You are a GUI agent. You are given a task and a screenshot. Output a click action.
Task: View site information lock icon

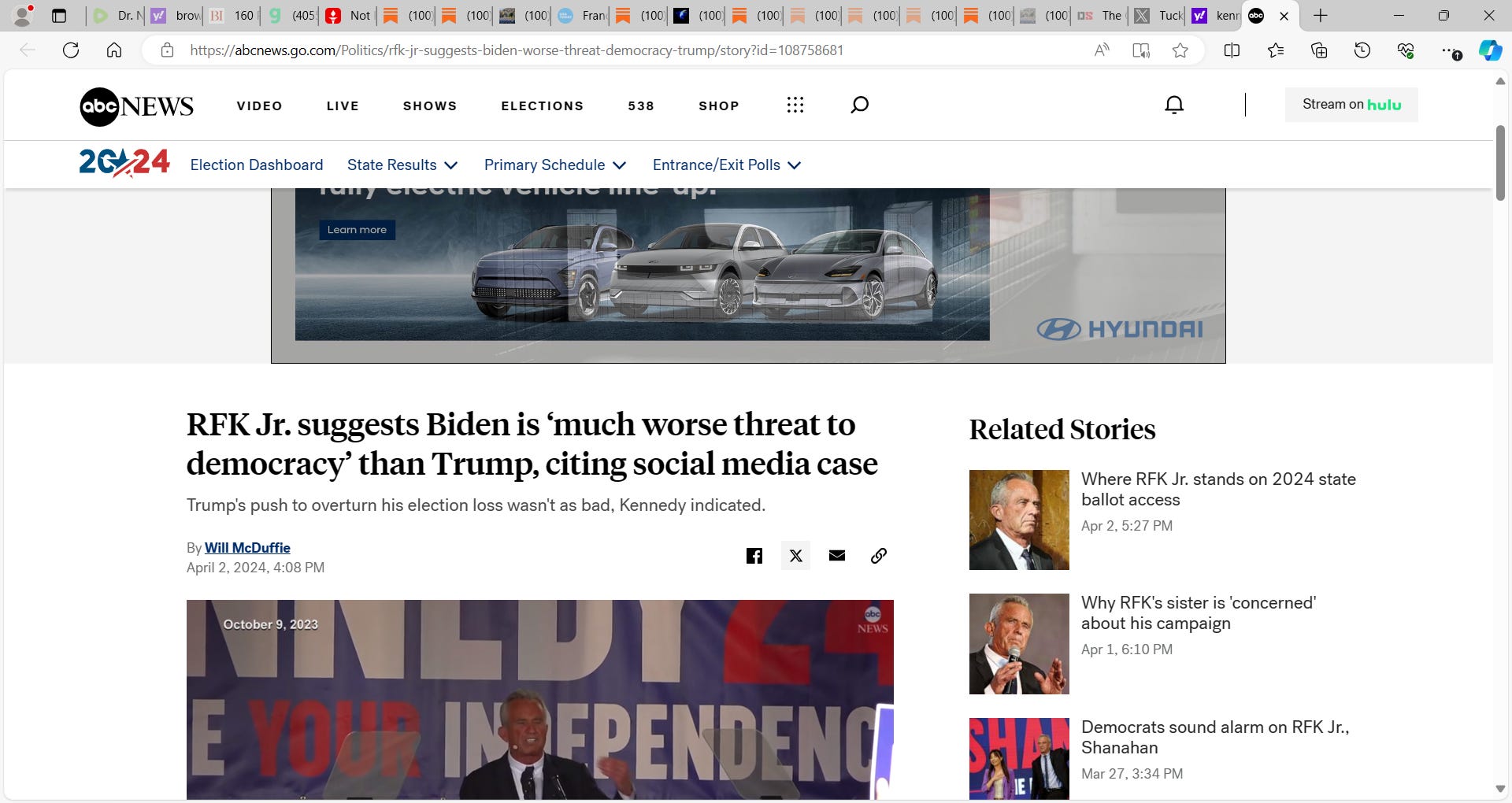point(167,50)
